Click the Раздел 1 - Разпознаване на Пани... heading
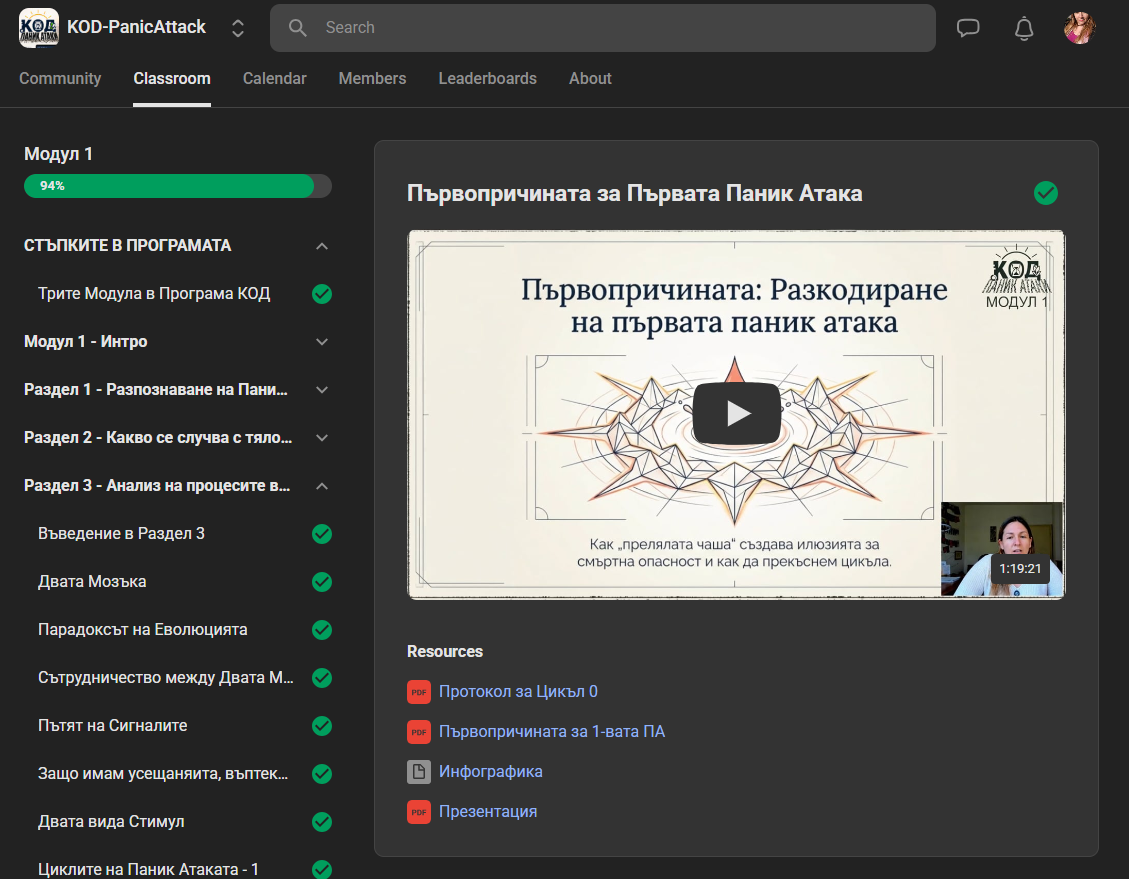 156,389
